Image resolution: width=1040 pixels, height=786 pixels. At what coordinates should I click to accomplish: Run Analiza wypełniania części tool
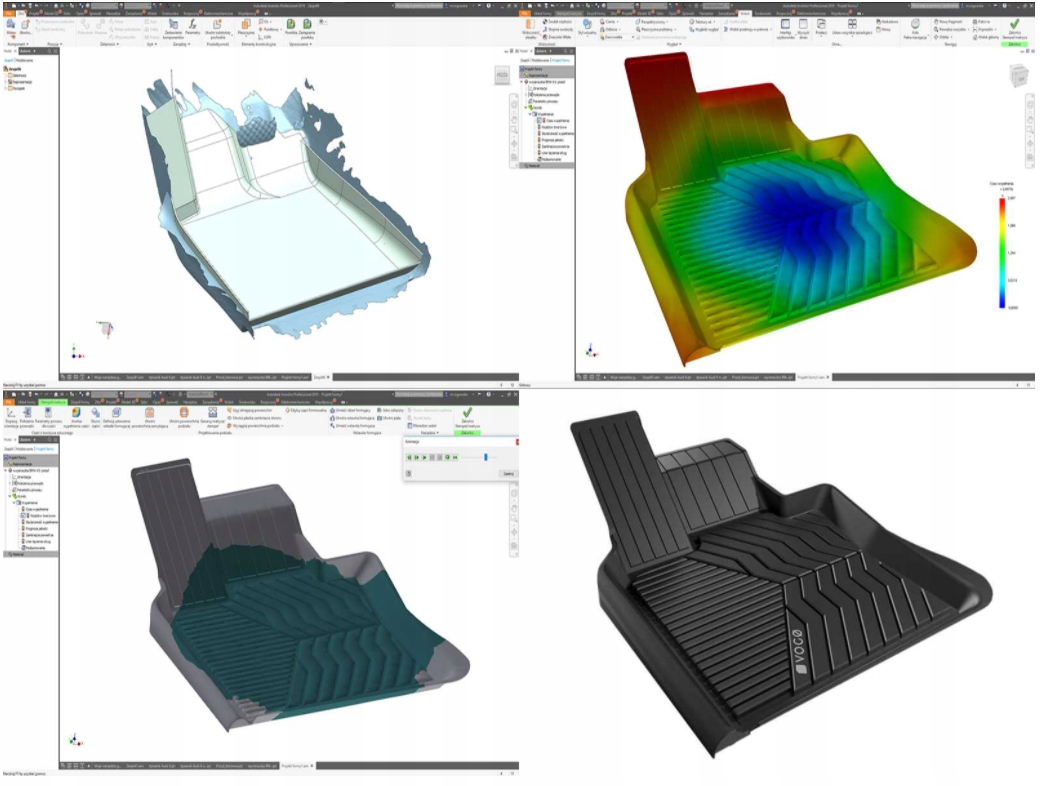pos(77,412)
